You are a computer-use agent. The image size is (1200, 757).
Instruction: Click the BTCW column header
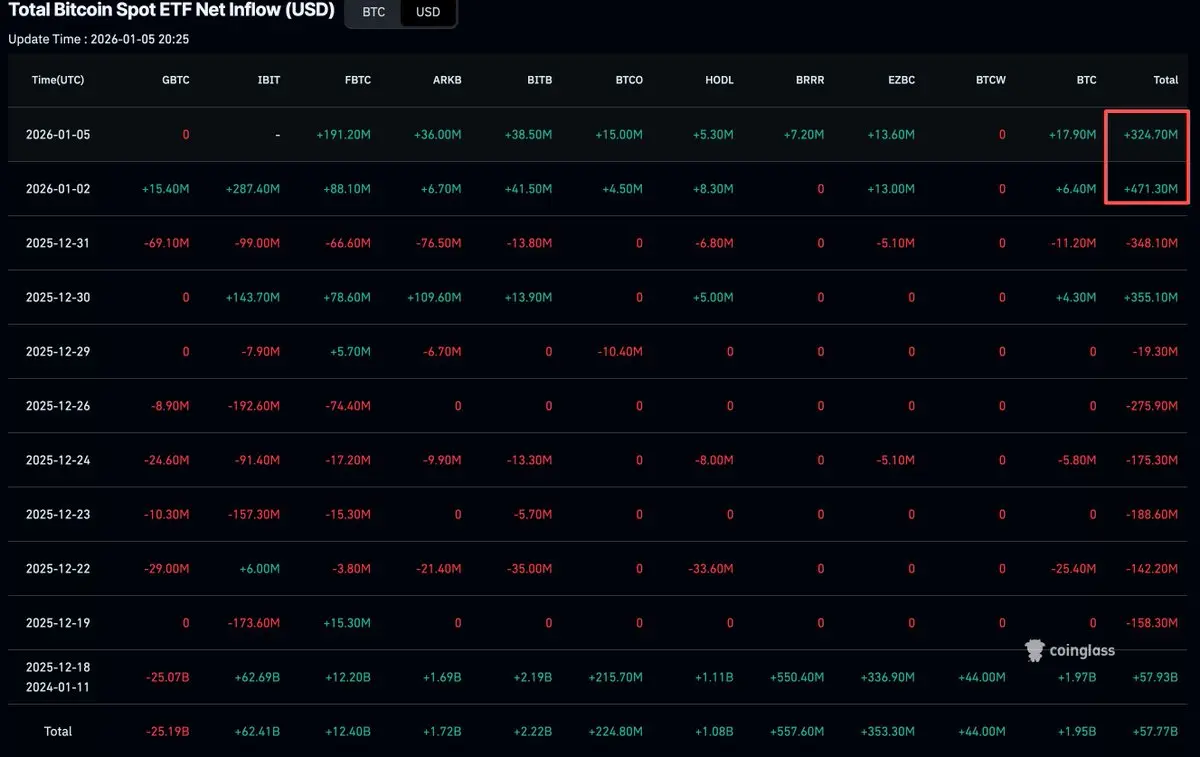[990, 80]
